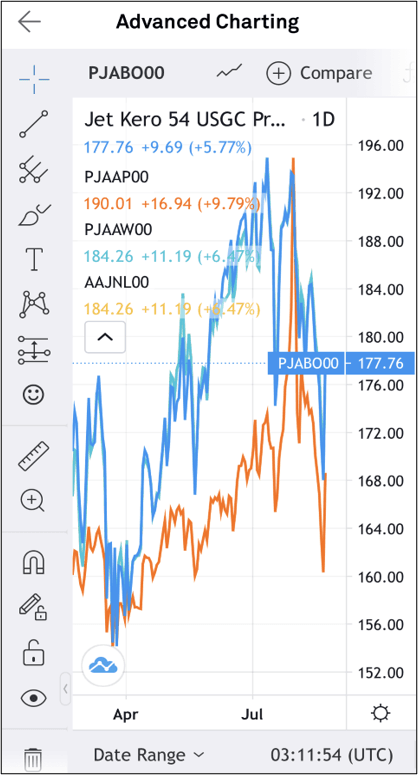Select the long position prediction tool

click(x=34, y=350)
